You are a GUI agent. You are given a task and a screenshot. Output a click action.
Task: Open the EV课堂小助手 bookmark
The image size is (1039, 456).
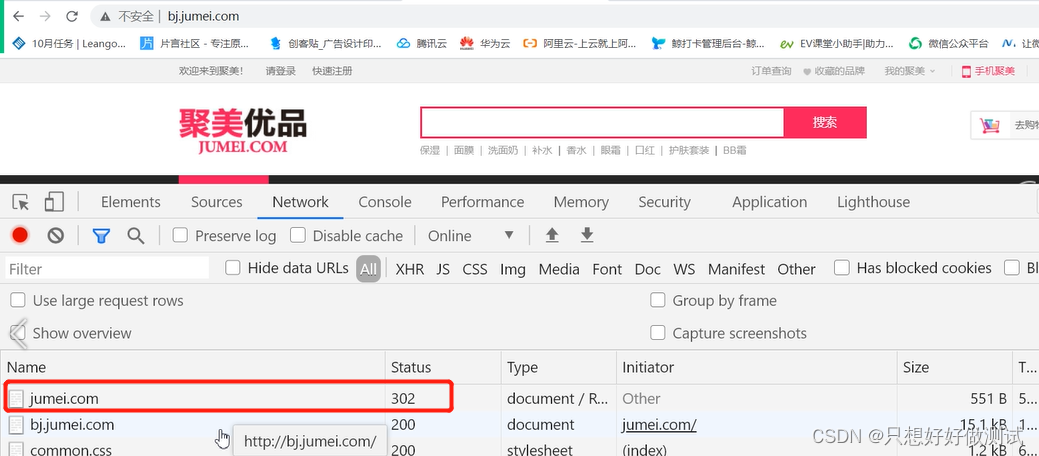(836, 44)
